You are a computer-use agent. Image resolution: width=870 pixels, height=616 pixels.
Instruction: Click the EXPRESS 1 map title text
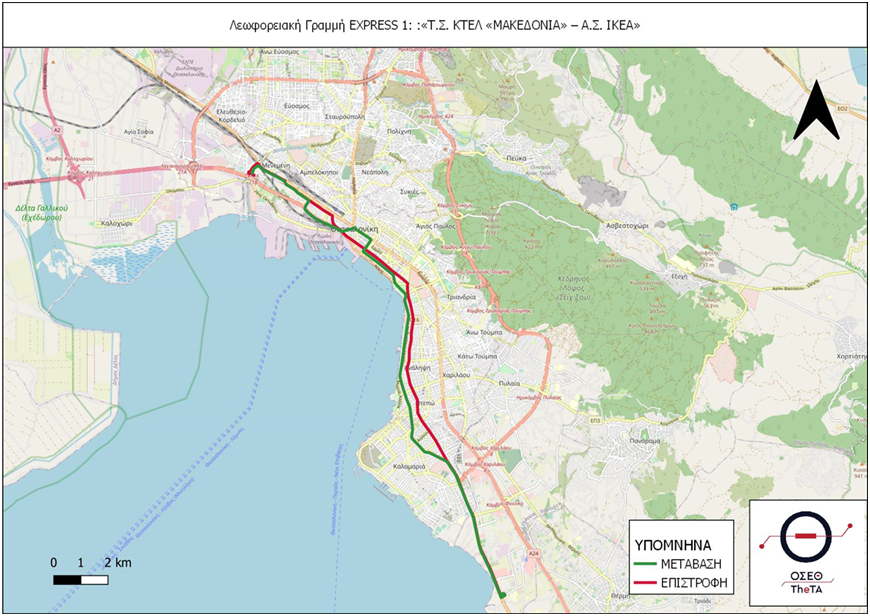[434, 25]
